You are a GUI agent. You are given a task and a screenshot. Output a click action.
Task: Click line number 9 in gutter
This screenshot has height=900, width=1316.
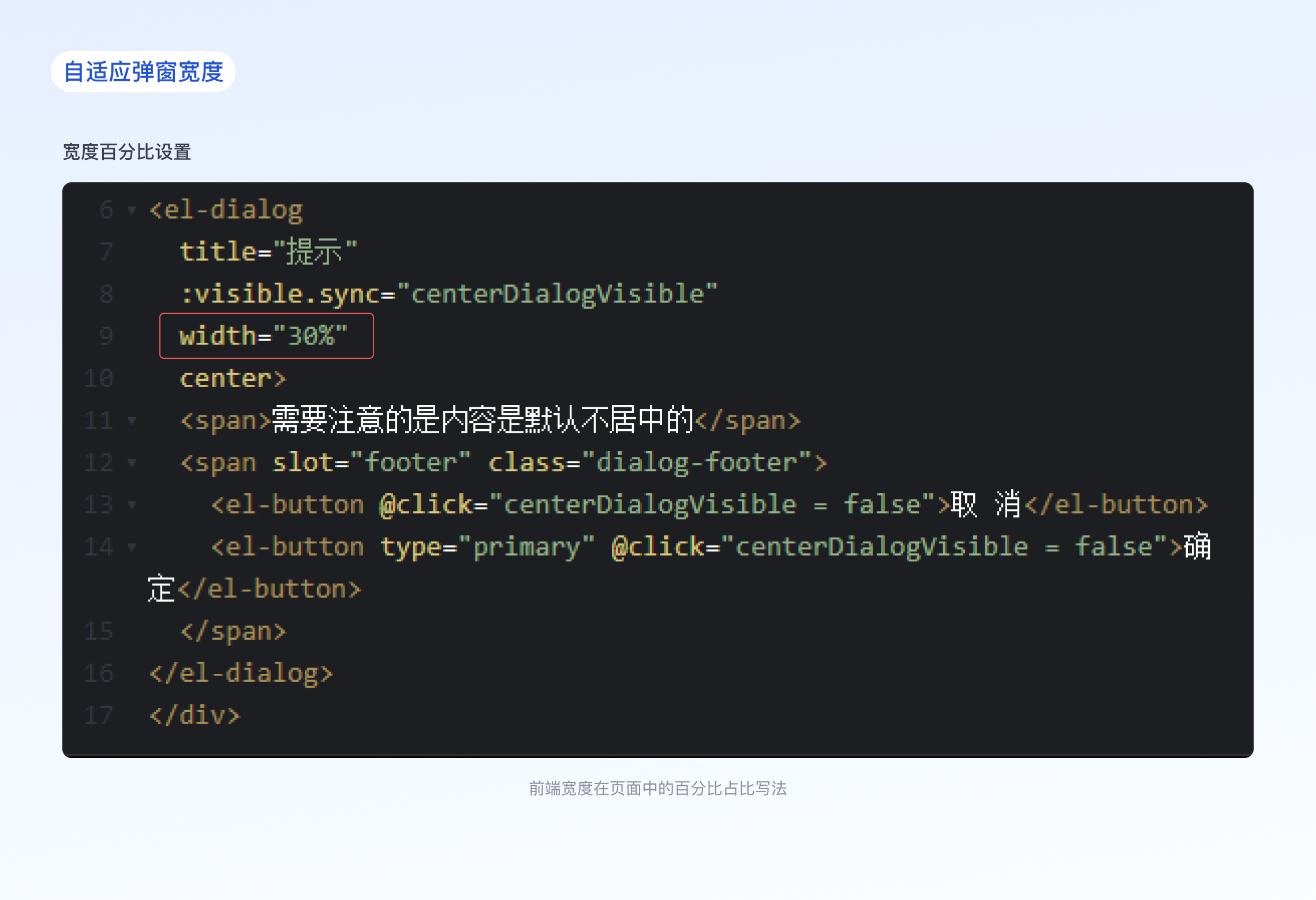tap(106, 336)
